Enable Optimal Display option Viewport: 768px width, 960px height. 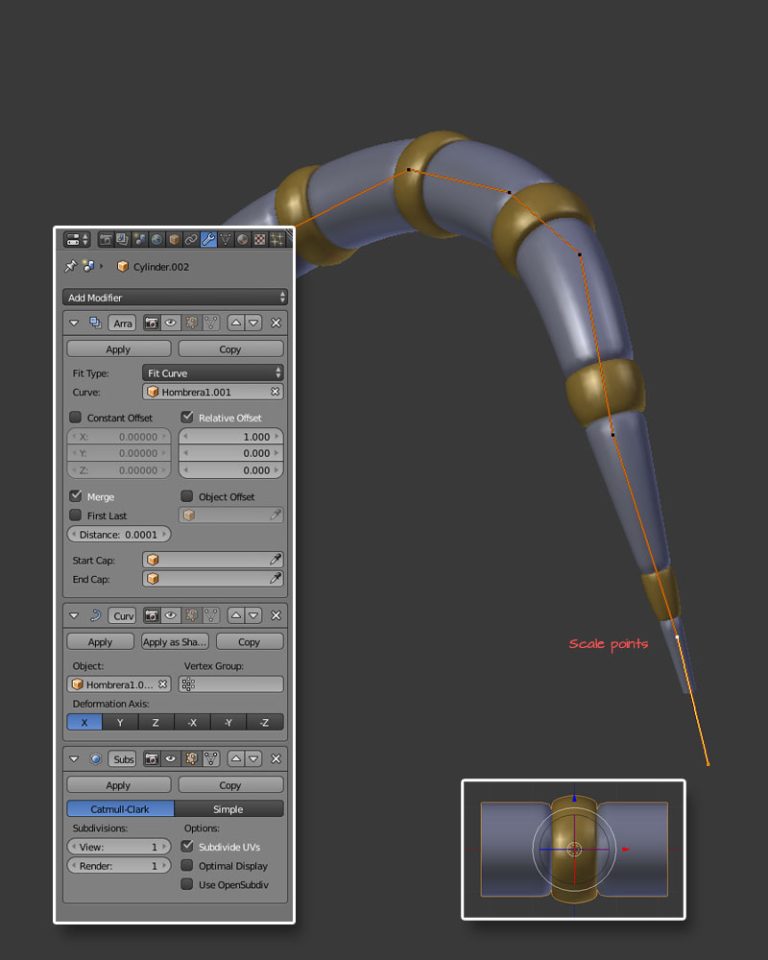[x=187, y=866]
